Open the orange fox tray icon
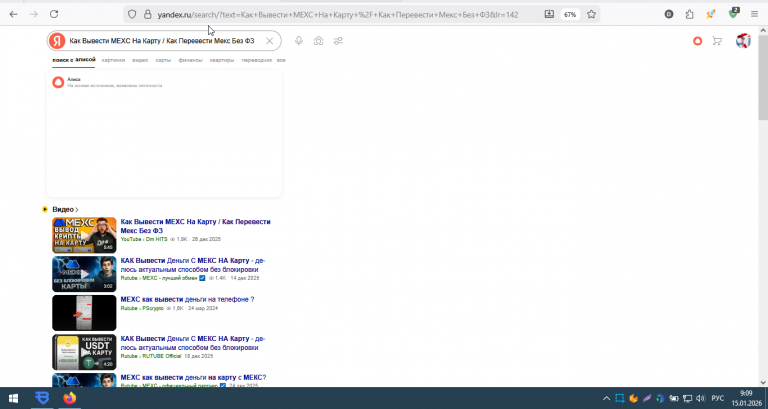768x409 pixels. 633,398
